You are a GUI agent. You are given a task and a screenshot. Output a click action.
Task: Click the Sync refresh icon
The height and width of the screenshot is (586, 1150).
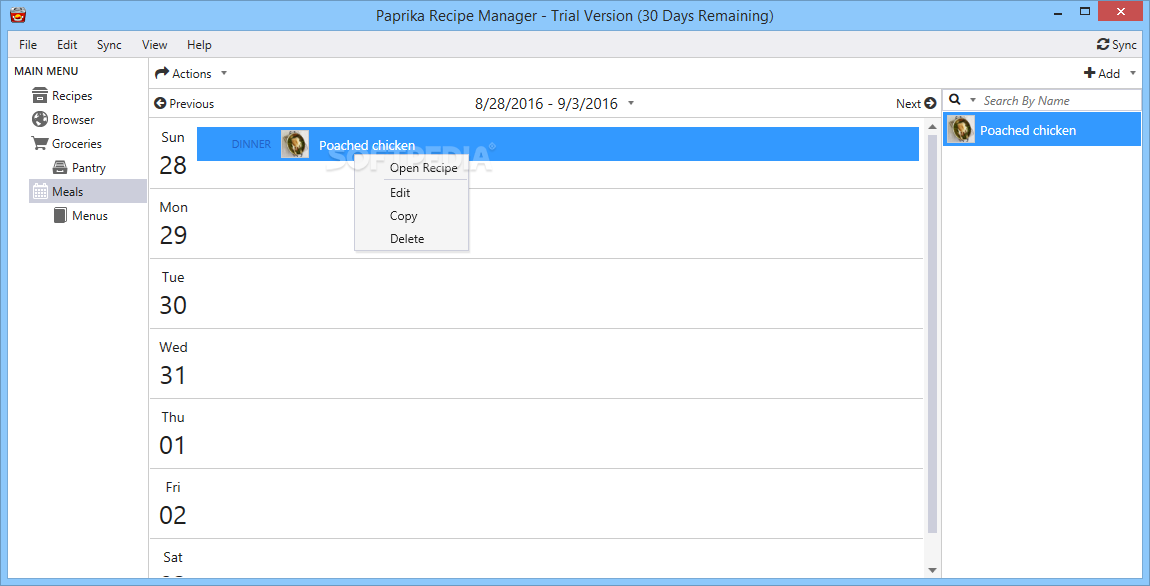coord(1103,45)
